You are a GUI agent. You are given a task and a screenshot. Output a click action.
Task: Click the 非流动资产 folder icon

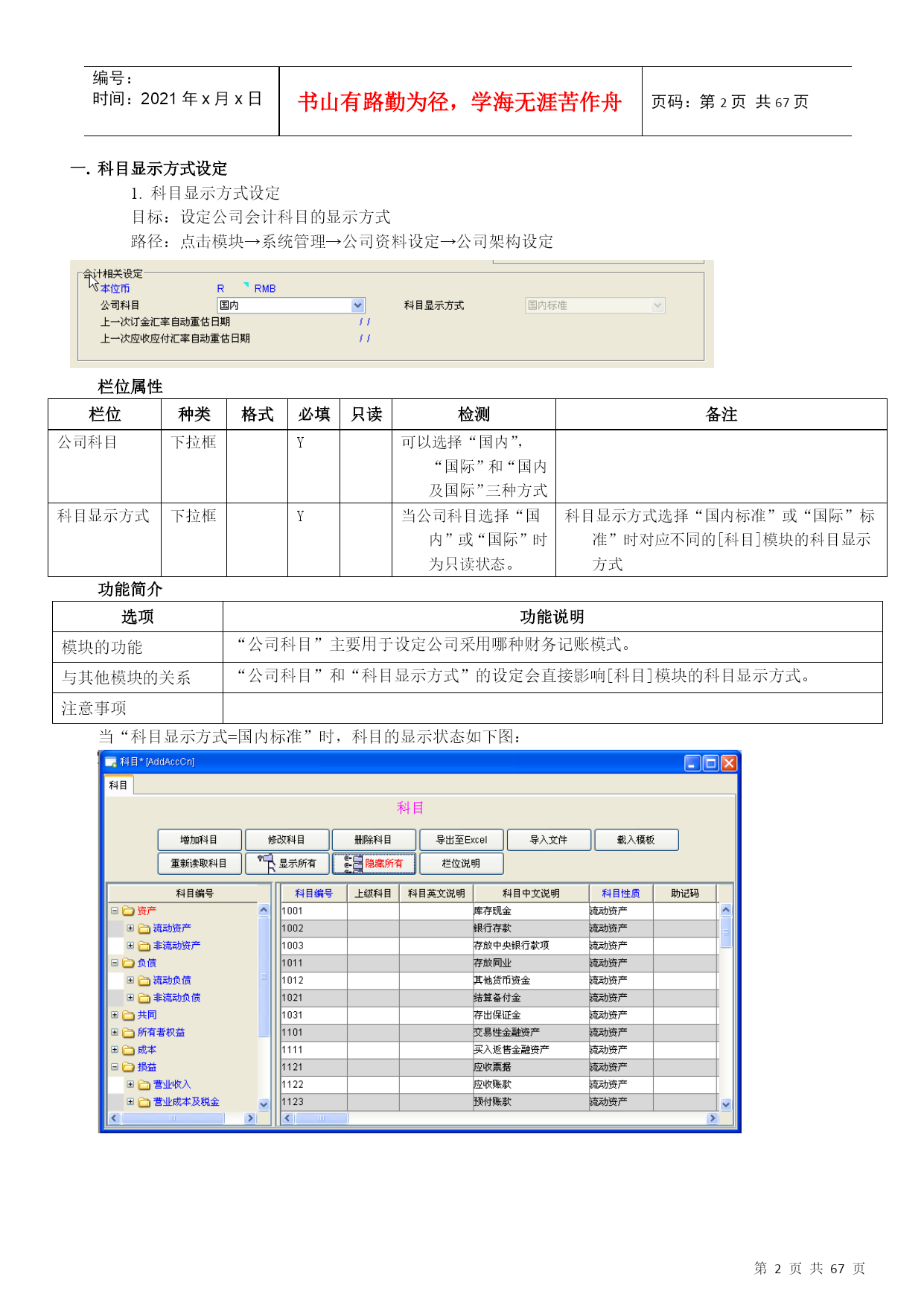point(144,946)
